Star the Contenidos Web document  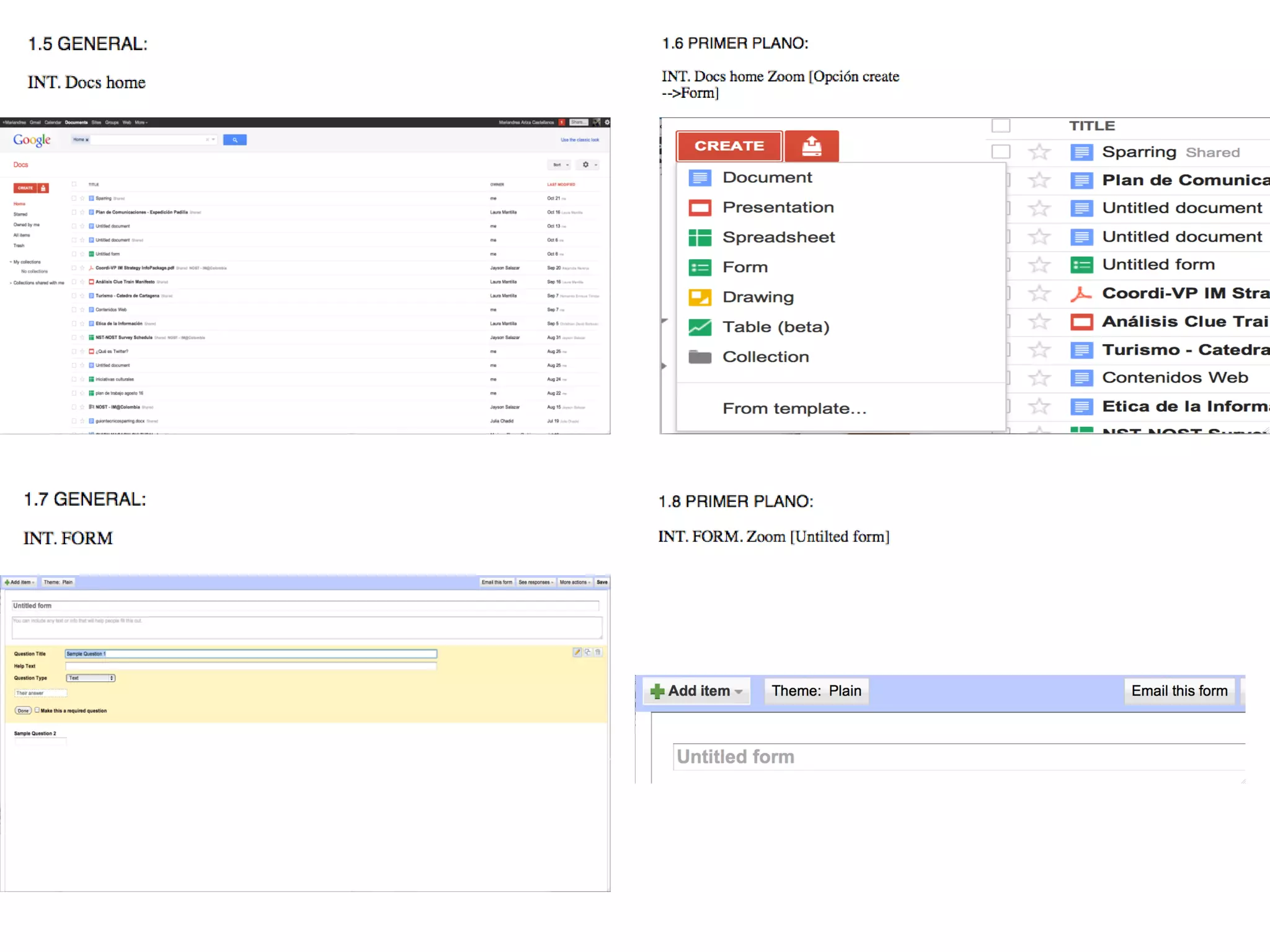1039,378
